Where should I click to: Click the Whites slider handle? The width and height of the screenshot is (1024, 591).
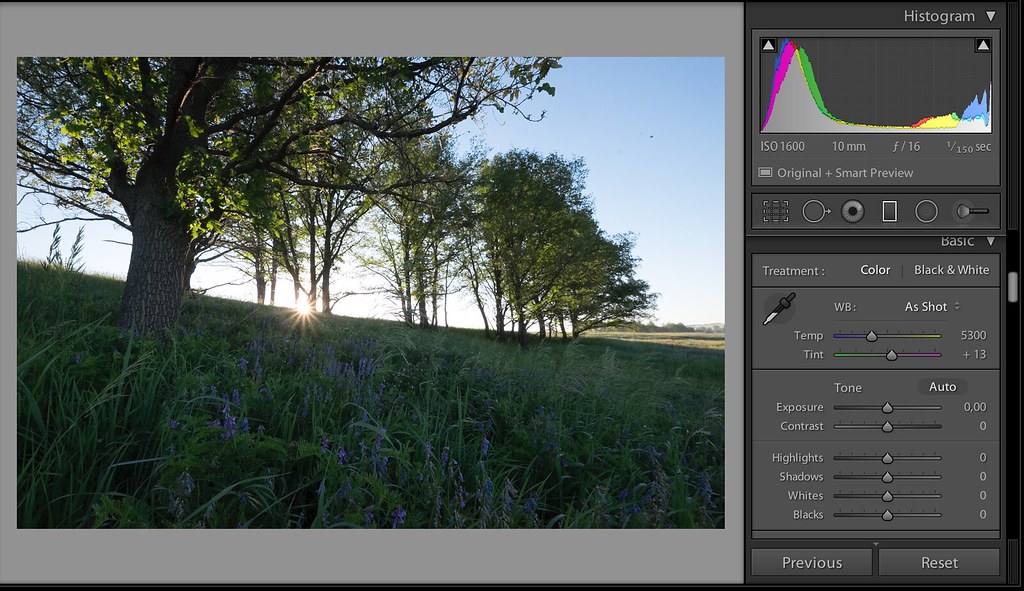888,496
